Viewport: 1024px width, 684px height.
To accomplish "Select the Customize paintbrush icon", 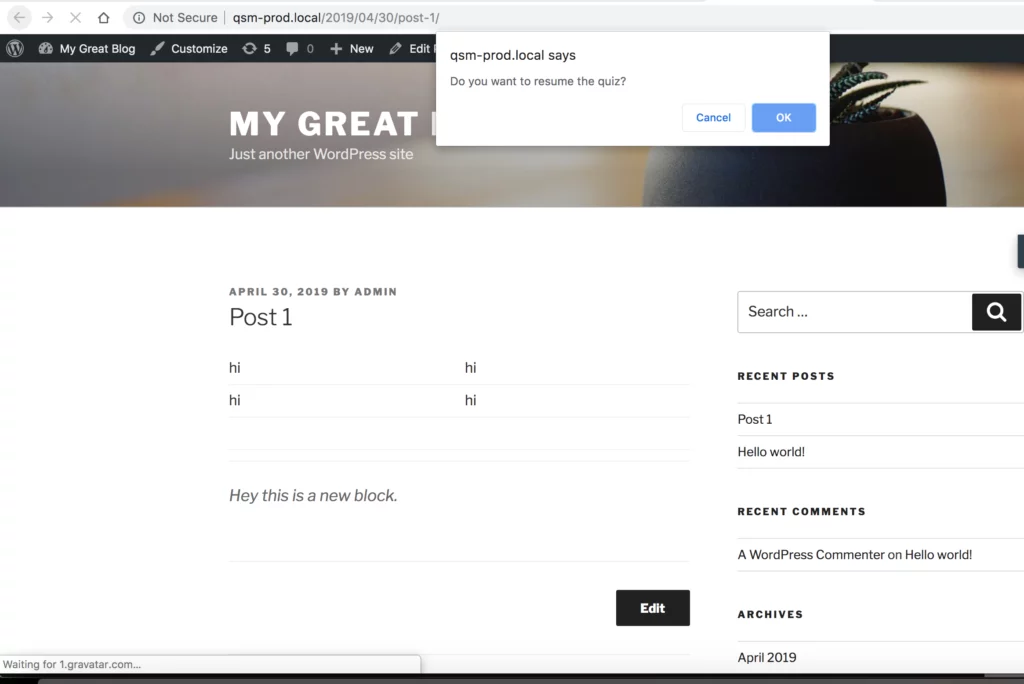I will coord(156,48).
